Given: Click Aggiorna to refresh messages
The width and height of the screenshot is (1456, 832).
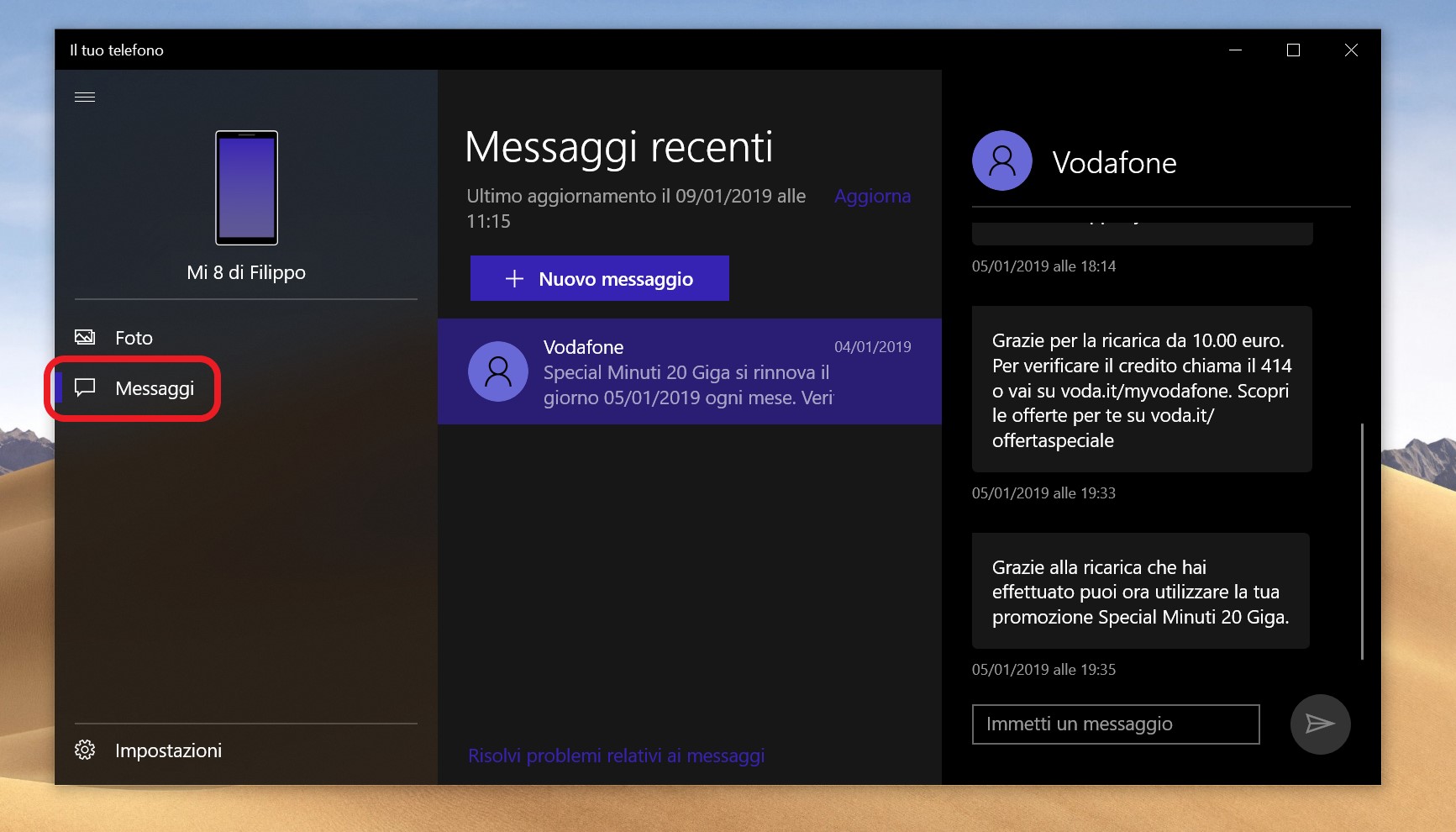Looking at the screenshot, I should [872, 196].
